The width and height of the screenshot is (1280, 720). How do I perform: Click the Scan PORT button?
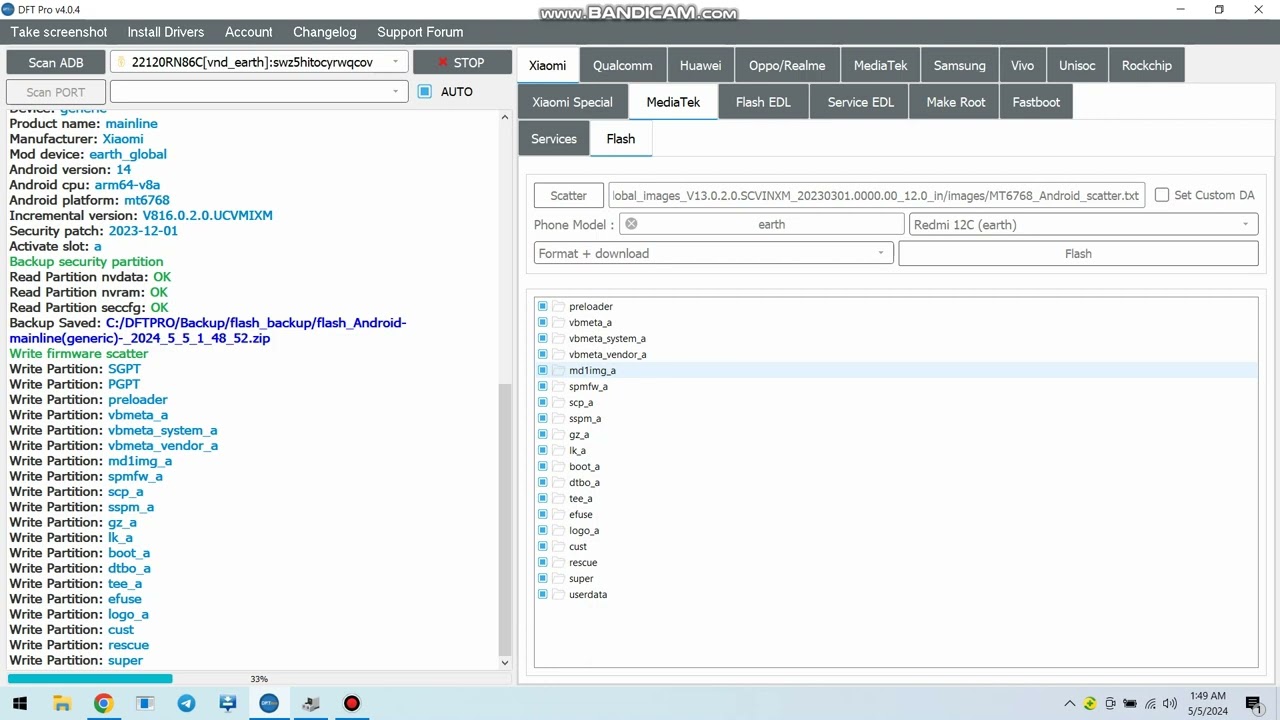click(56, 92)
